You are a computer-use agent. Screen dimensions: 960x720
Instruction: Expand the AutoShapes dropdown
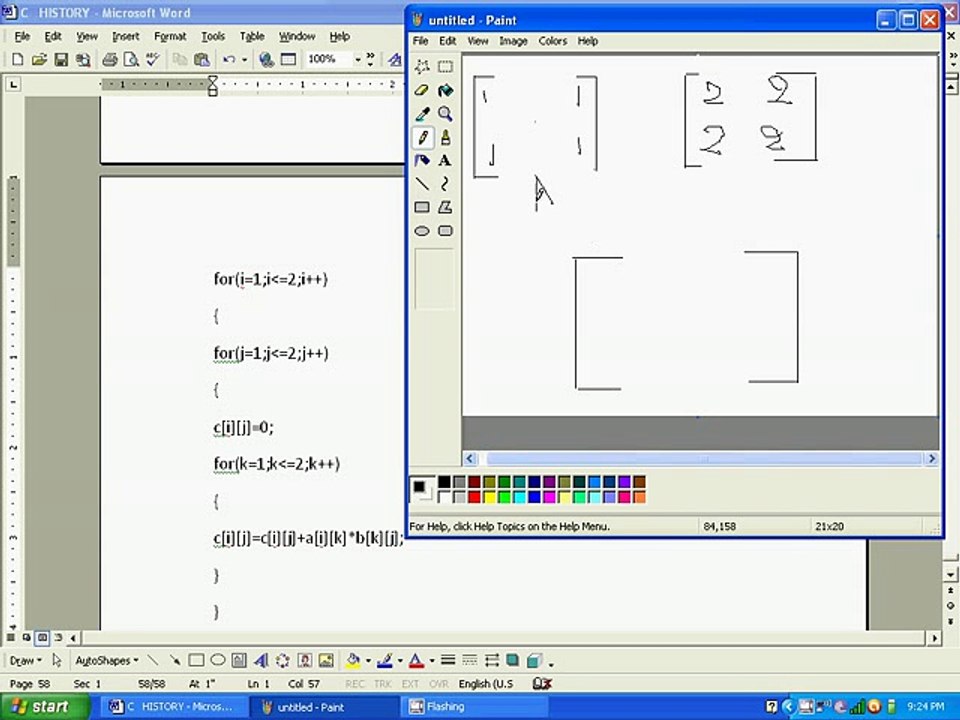tap(107, 661)
